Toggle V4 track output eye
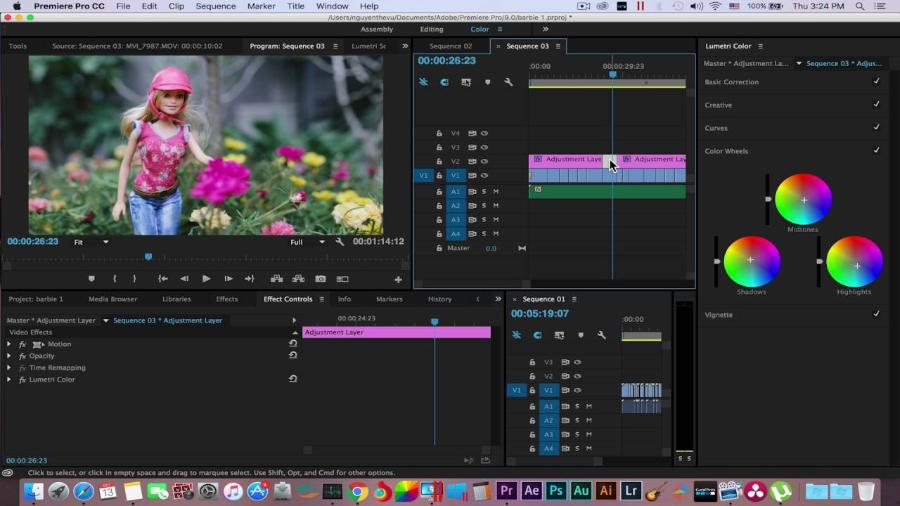900x506 pixels. [x=484, y=133]
